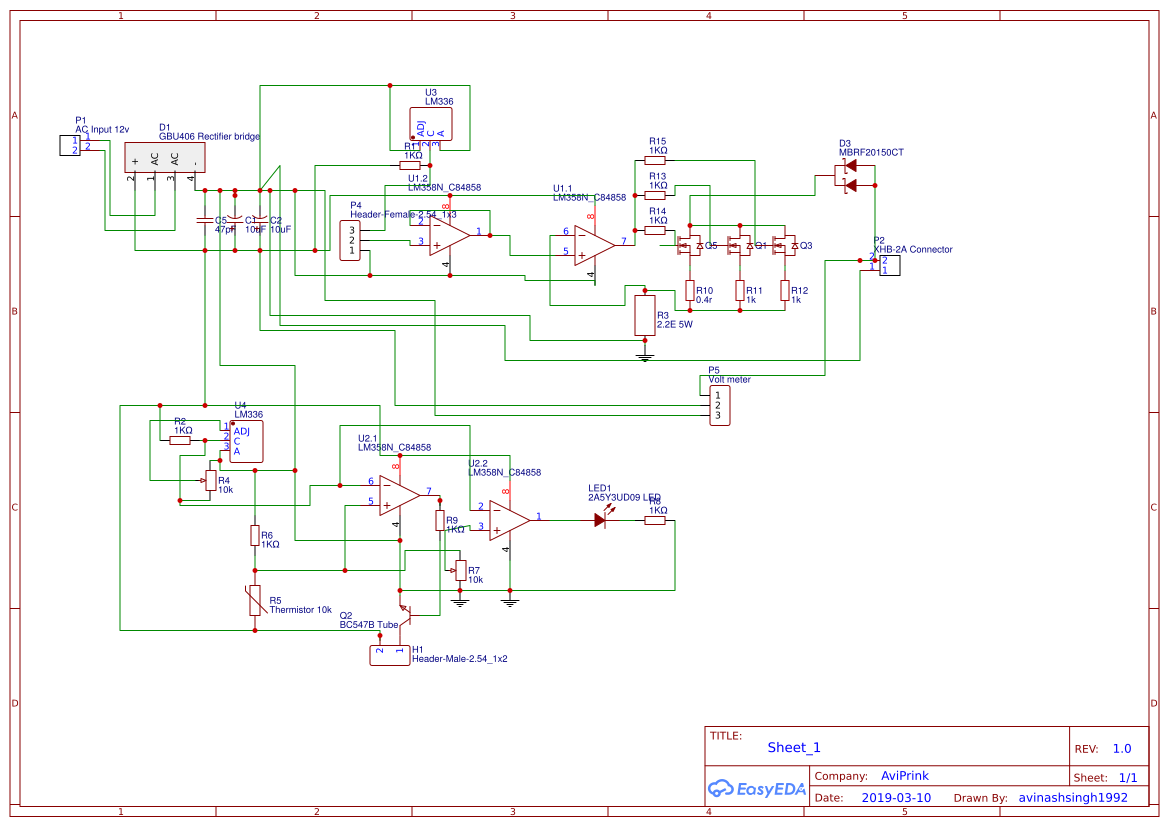Select the R5 thermistor symbol
Viewport: 1169px width, 827px height.
pyautogui.click(x=255, y=600)
